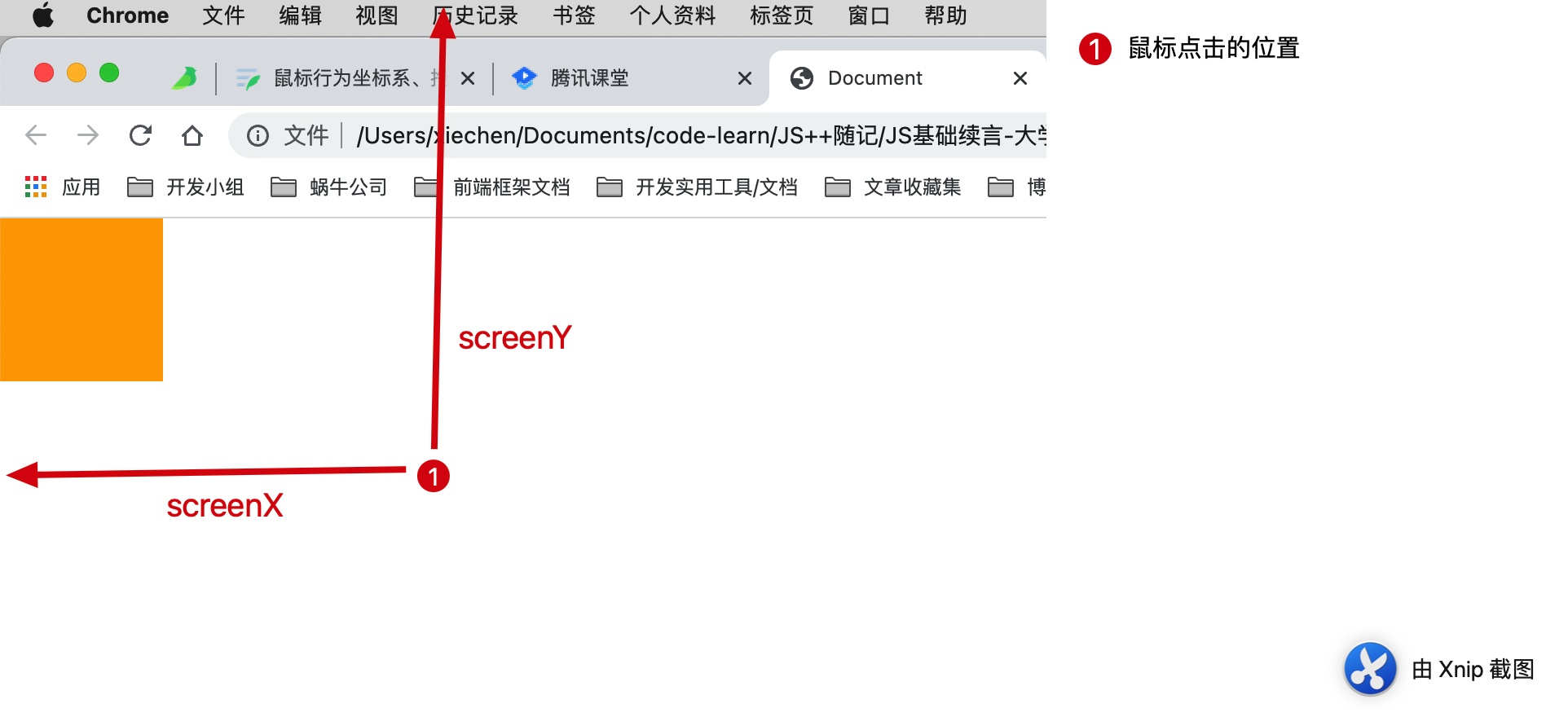Close the 腾讯课堂 tab
The image size is (1568, 717).
point(745,78)
